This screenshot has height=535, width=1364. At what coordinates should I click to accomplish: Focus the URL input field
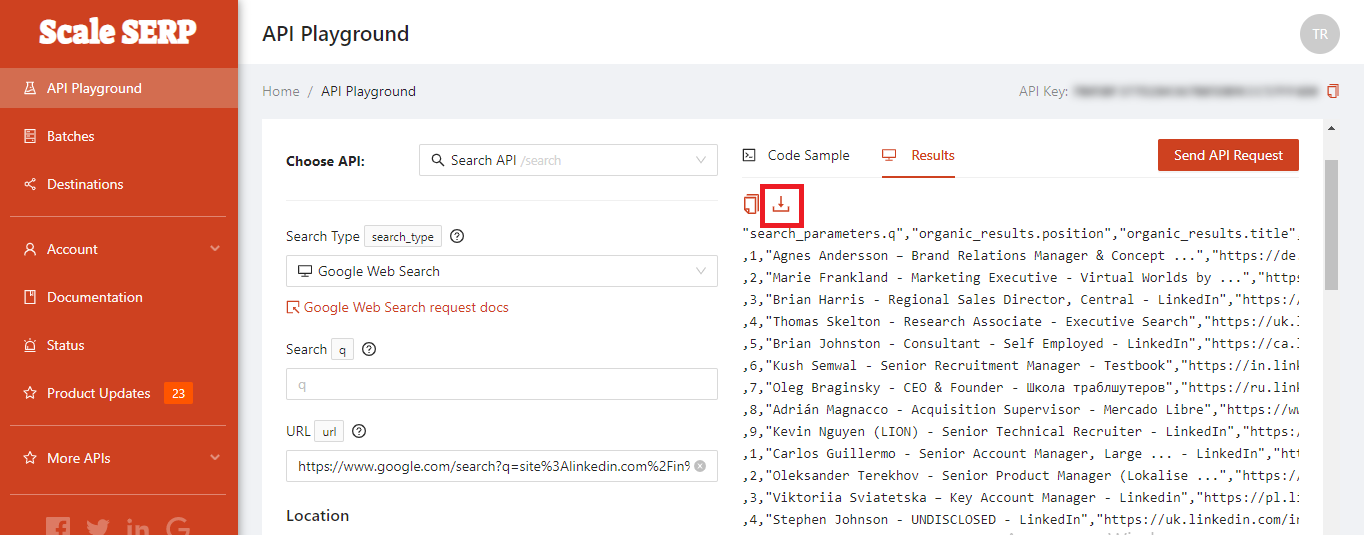click(502, 466)
